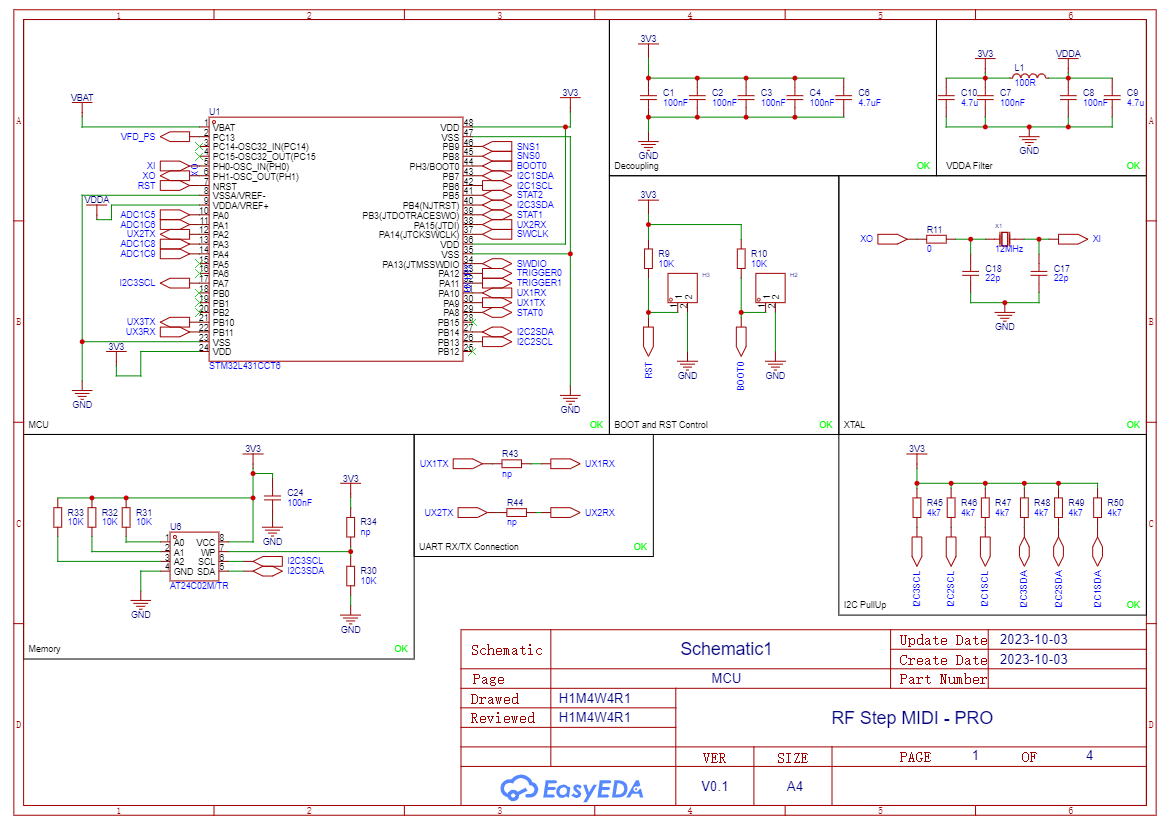Select resistor R10 10K symbol
Screen dimensions: 1170x825
point(741,259)
